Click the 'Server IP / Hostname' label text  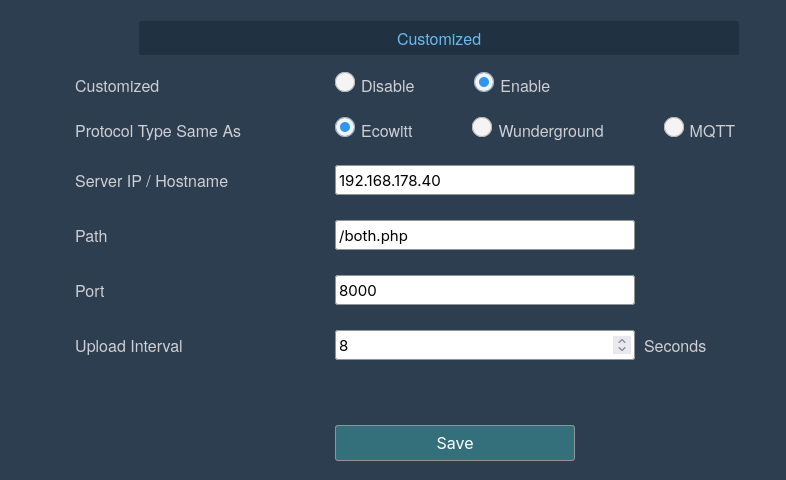151,181
